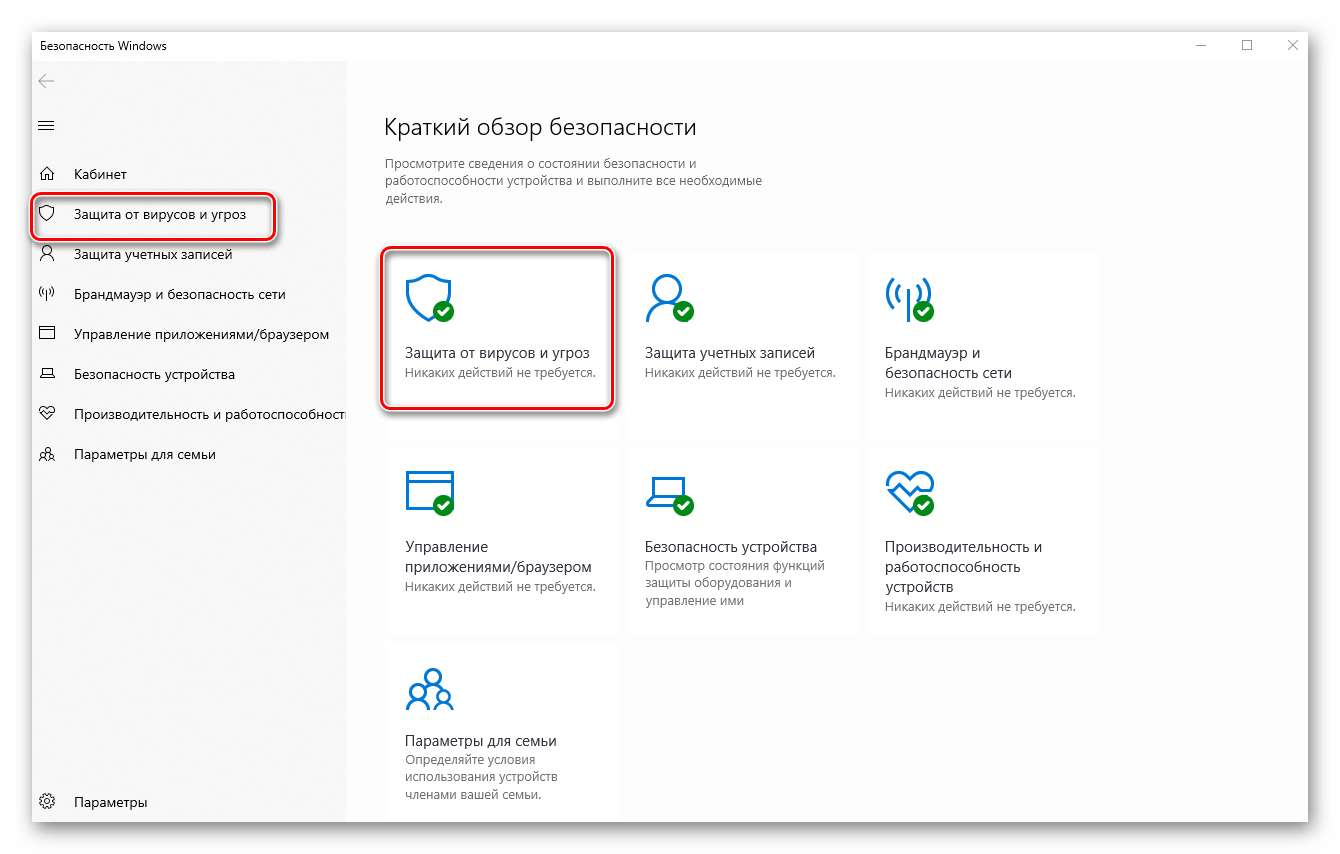Go to Защита учетных записей in sidebar
Image resolution: width=1340 pixels, height=854 pixels.
(153, 254)
